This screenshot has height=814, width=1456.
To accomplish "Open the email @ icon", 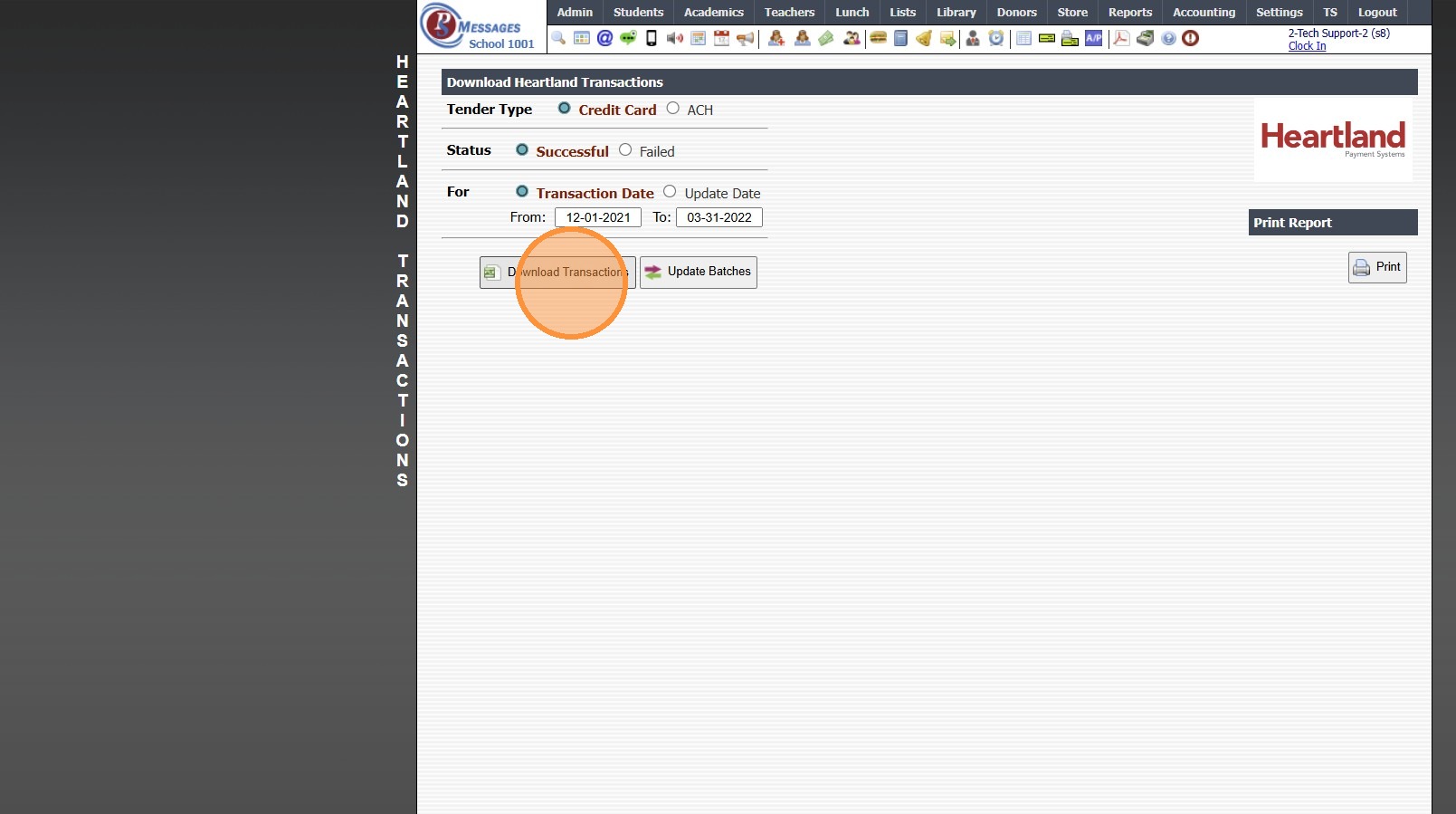I will click(x=604, y=38).
